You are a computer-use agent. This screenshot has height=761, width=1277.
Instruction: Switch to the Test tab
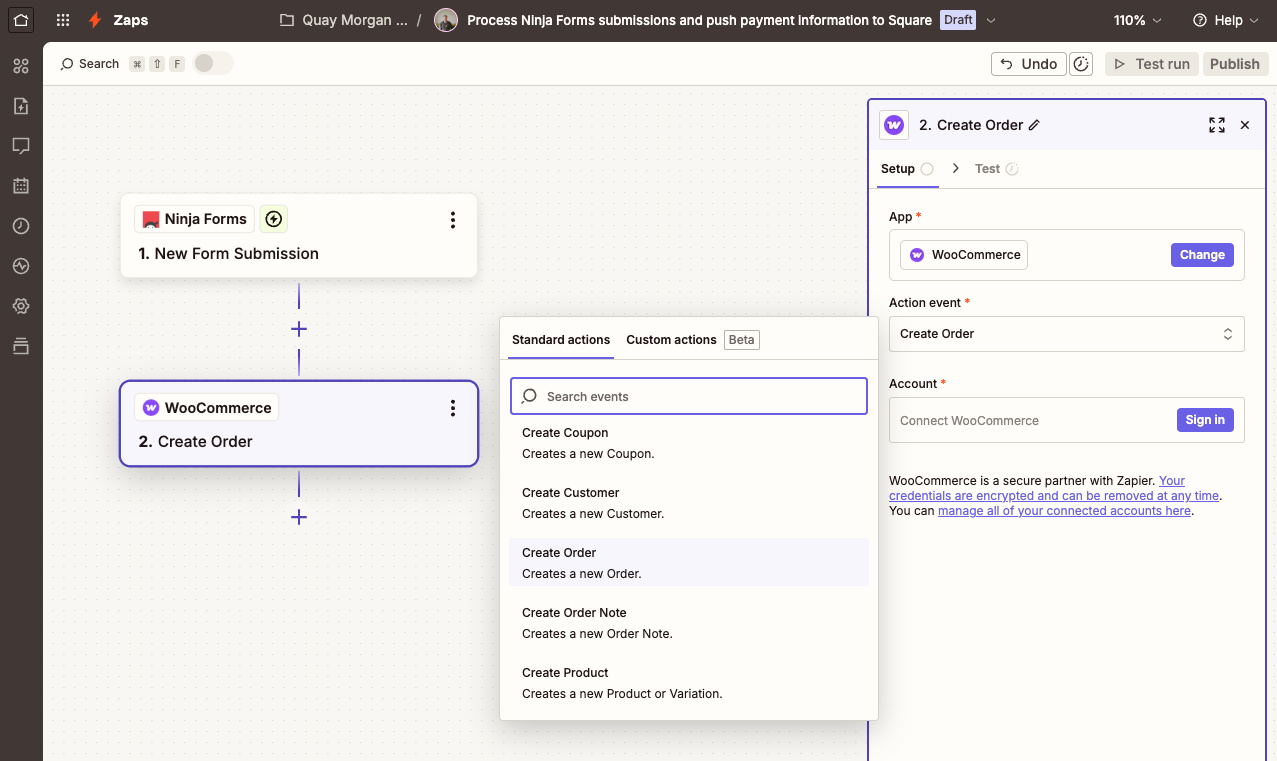[x=996, y=169]
